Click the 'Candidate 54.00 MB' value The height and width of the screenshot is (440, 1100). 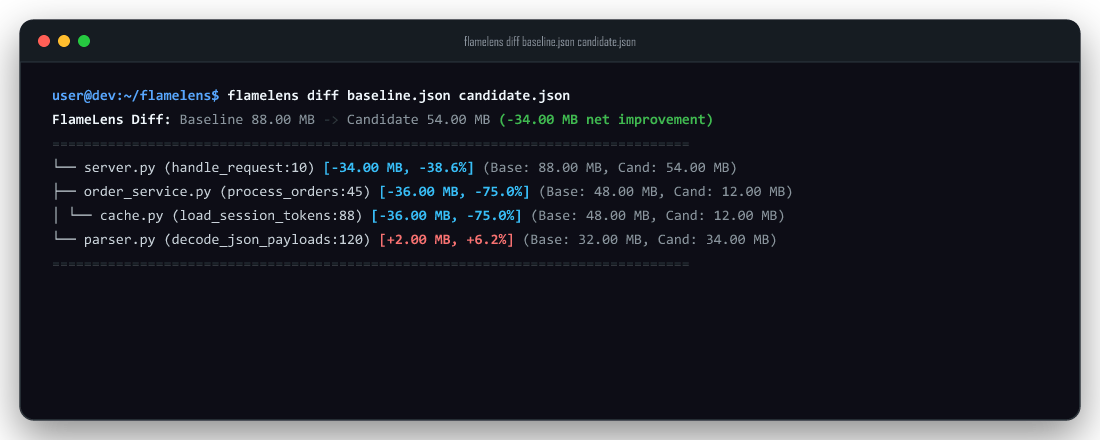tap(418, 119)
